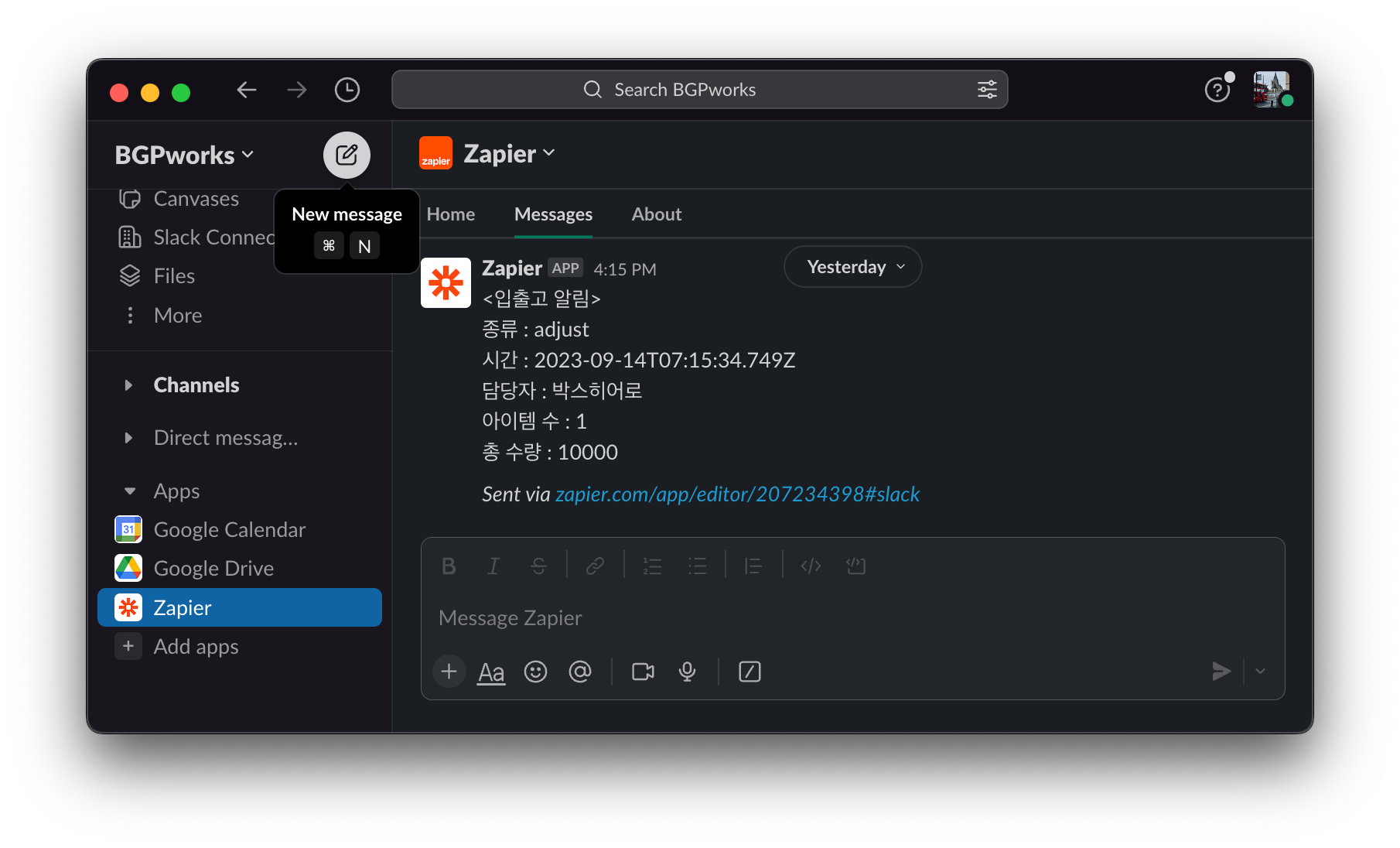Select the Zapier app in sidebar

coord(240,607)
